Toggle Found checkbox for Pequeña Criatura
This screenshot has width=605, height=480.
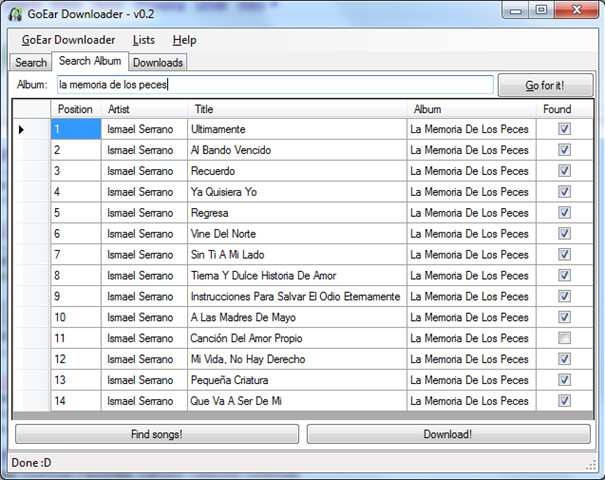(x=564, y=380)
